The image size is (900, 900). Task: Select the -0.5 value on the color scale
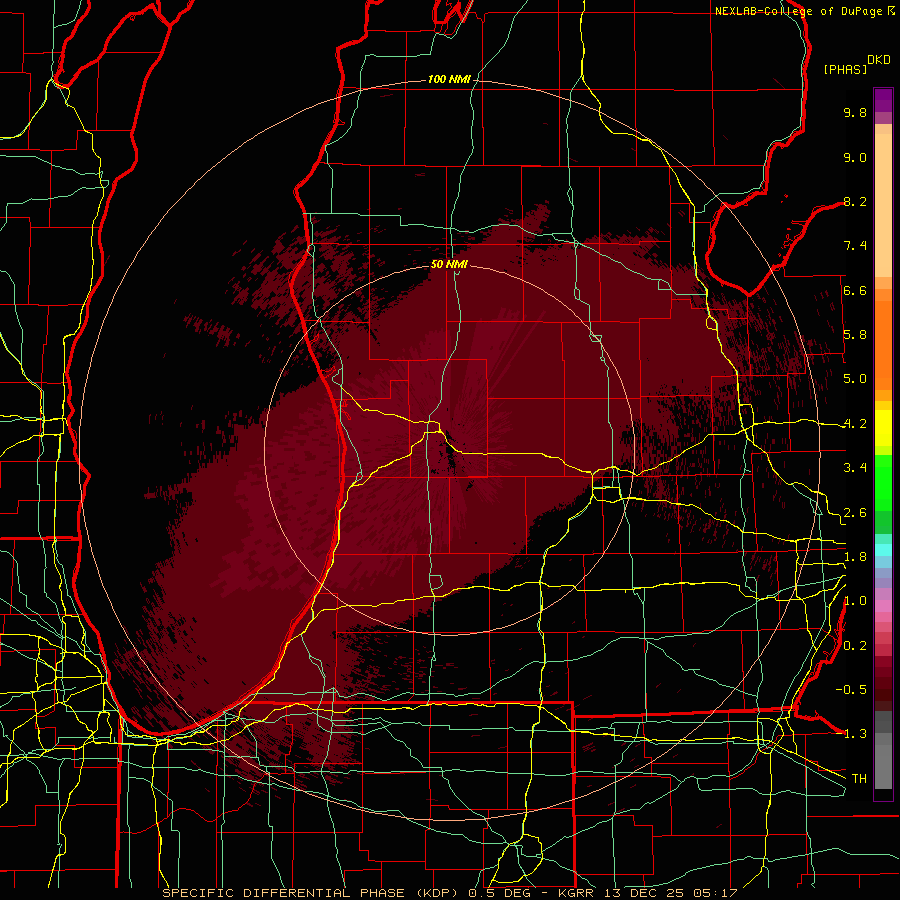click(x=851, y=690)
